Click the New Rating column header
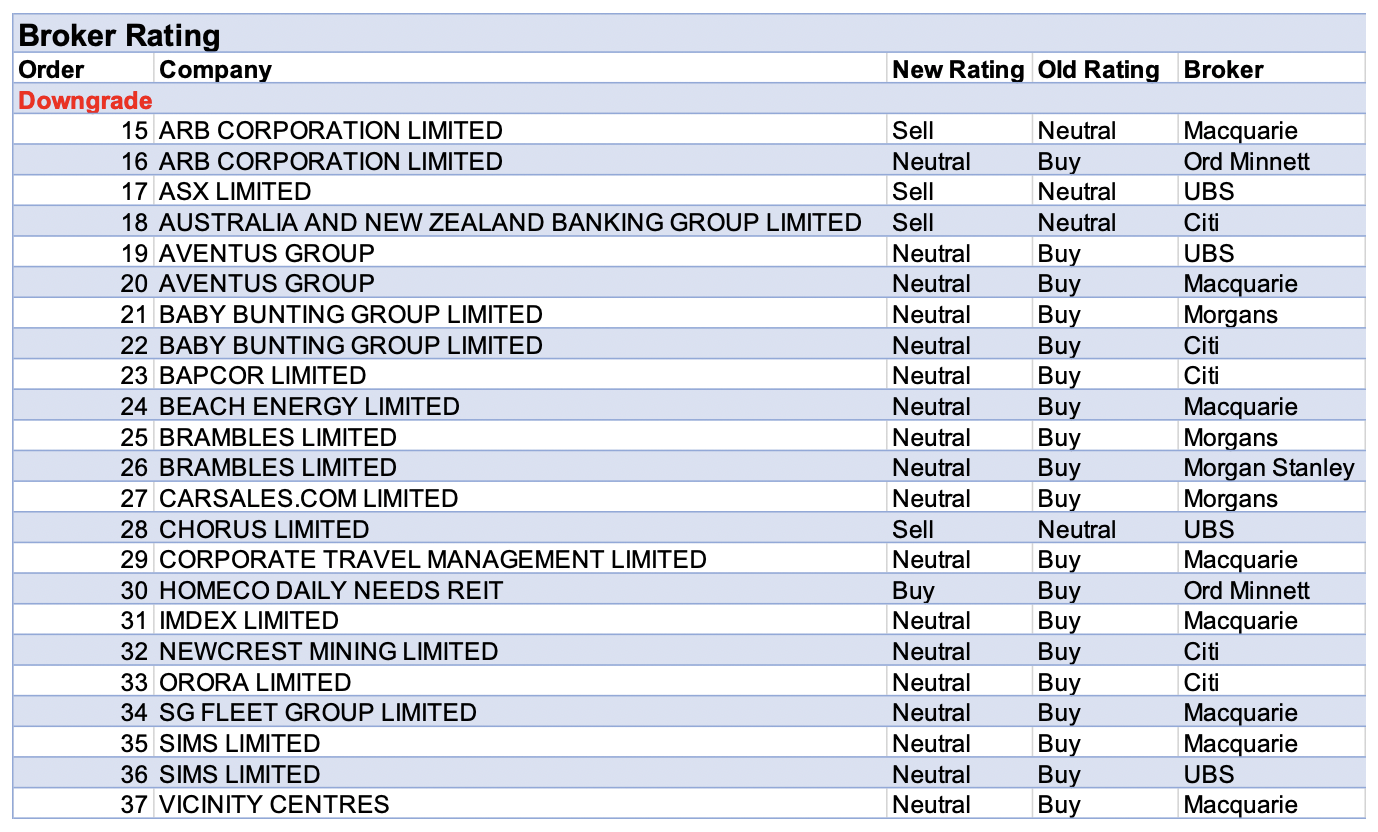 point(958,69)
